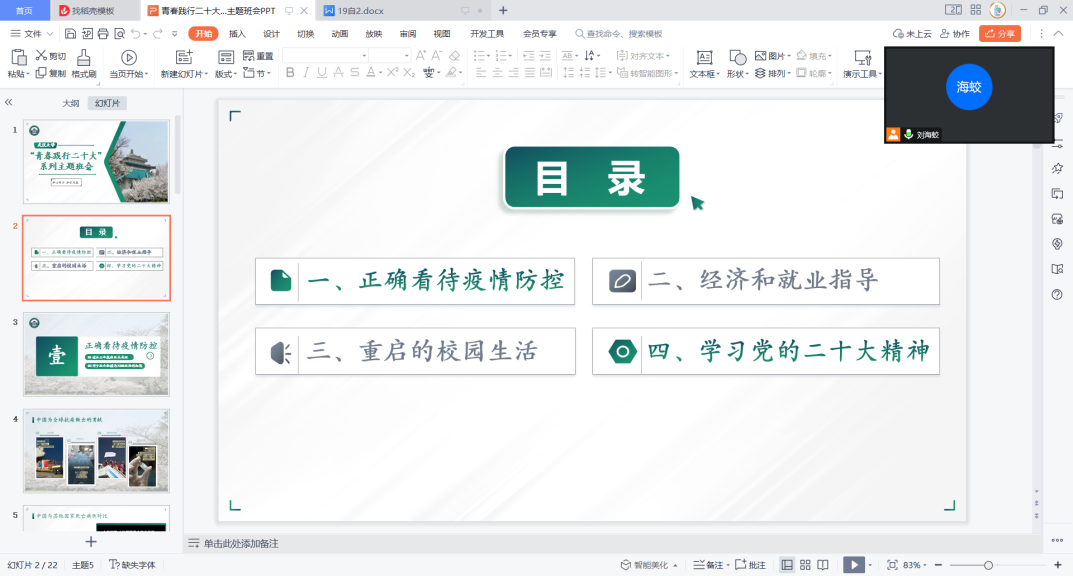Image resolution: width=1073 pixels, height=576 pixels.
Task: Expand the Layout (版式) dropdown
Action: [228, 74]
